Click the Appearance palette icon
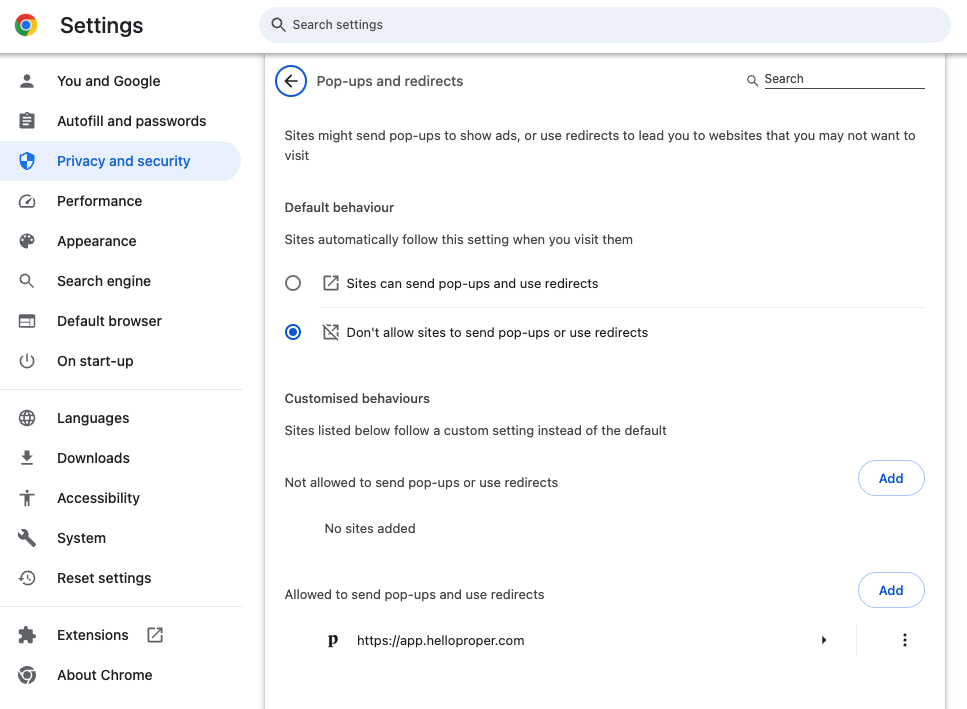 click(x=27, y=241)
